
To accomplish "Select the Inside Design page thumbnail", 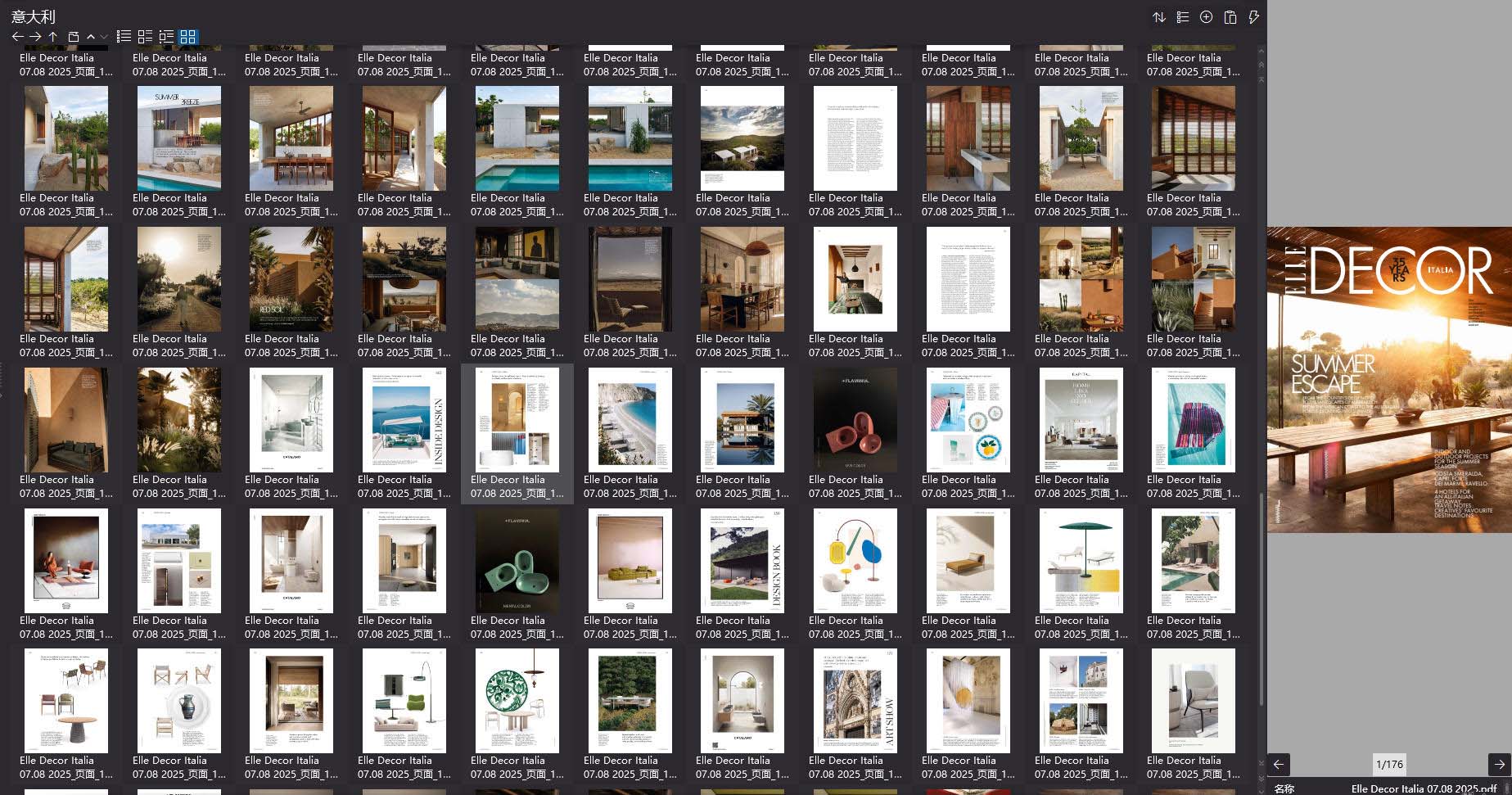I will (x=404, y=420).
